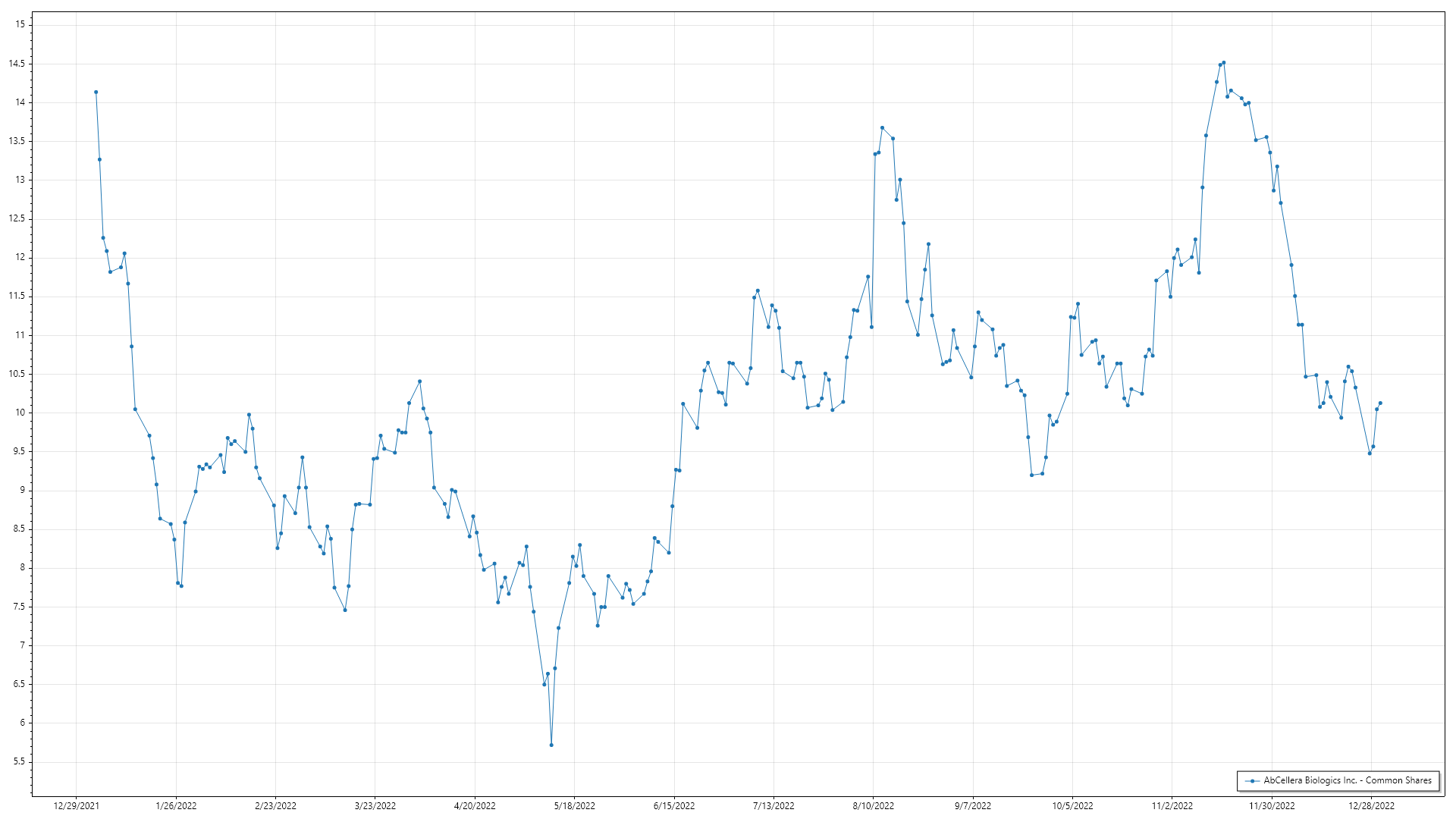Click the lowest data point near 5.7
Screen dimensions: 1456x819
(551, 745)
